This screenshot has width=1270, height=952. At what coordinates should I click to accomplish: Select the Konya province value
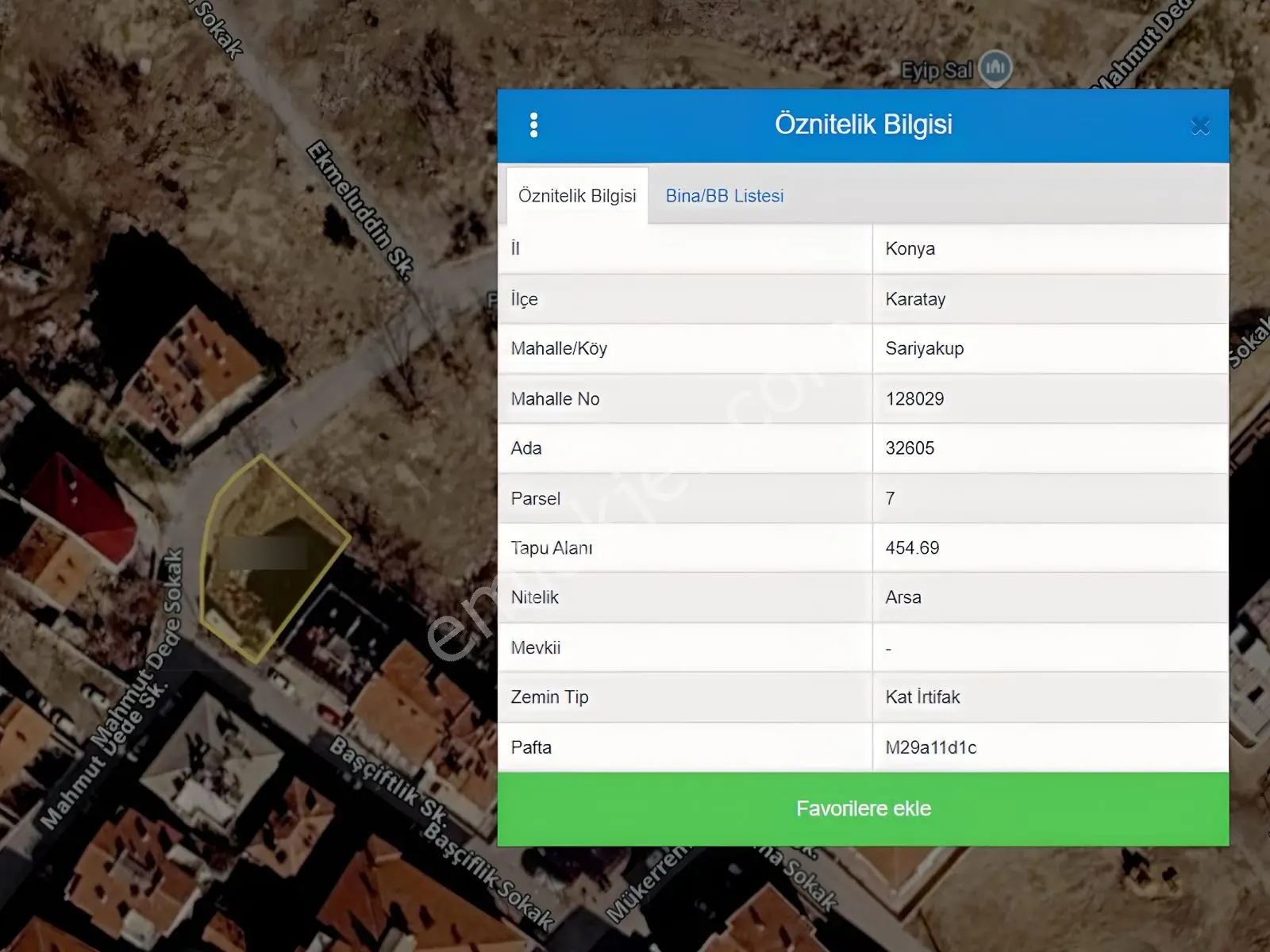click(910, 249)
